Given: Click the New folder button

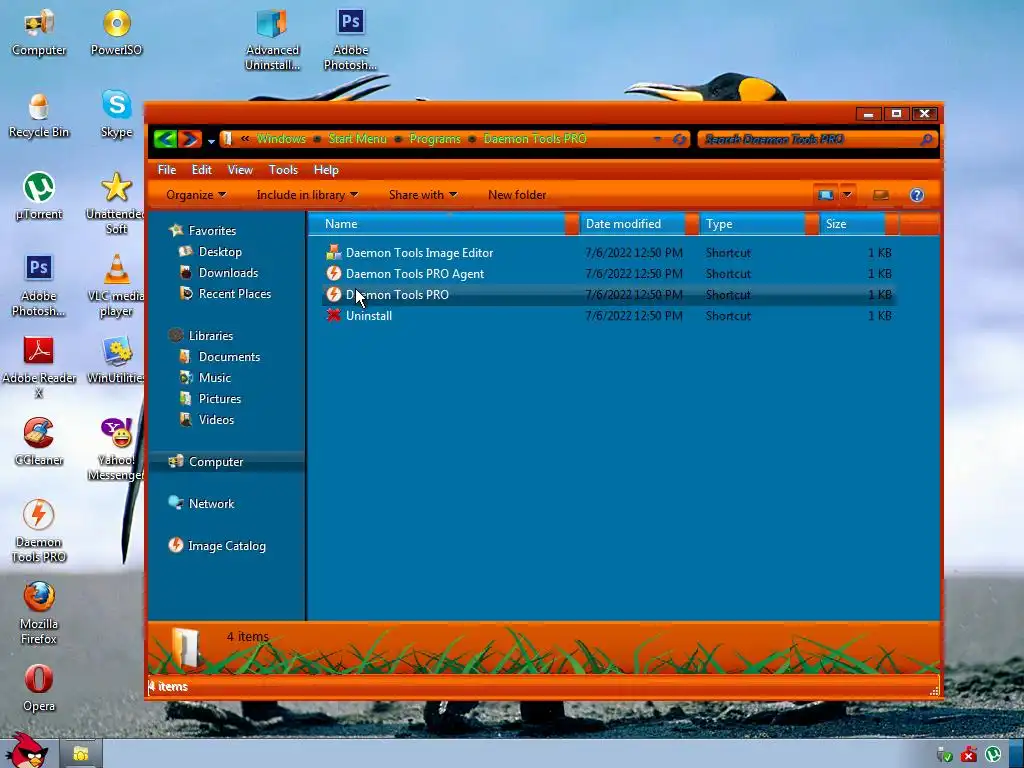Looking at the screenshot, I should 517,195.
